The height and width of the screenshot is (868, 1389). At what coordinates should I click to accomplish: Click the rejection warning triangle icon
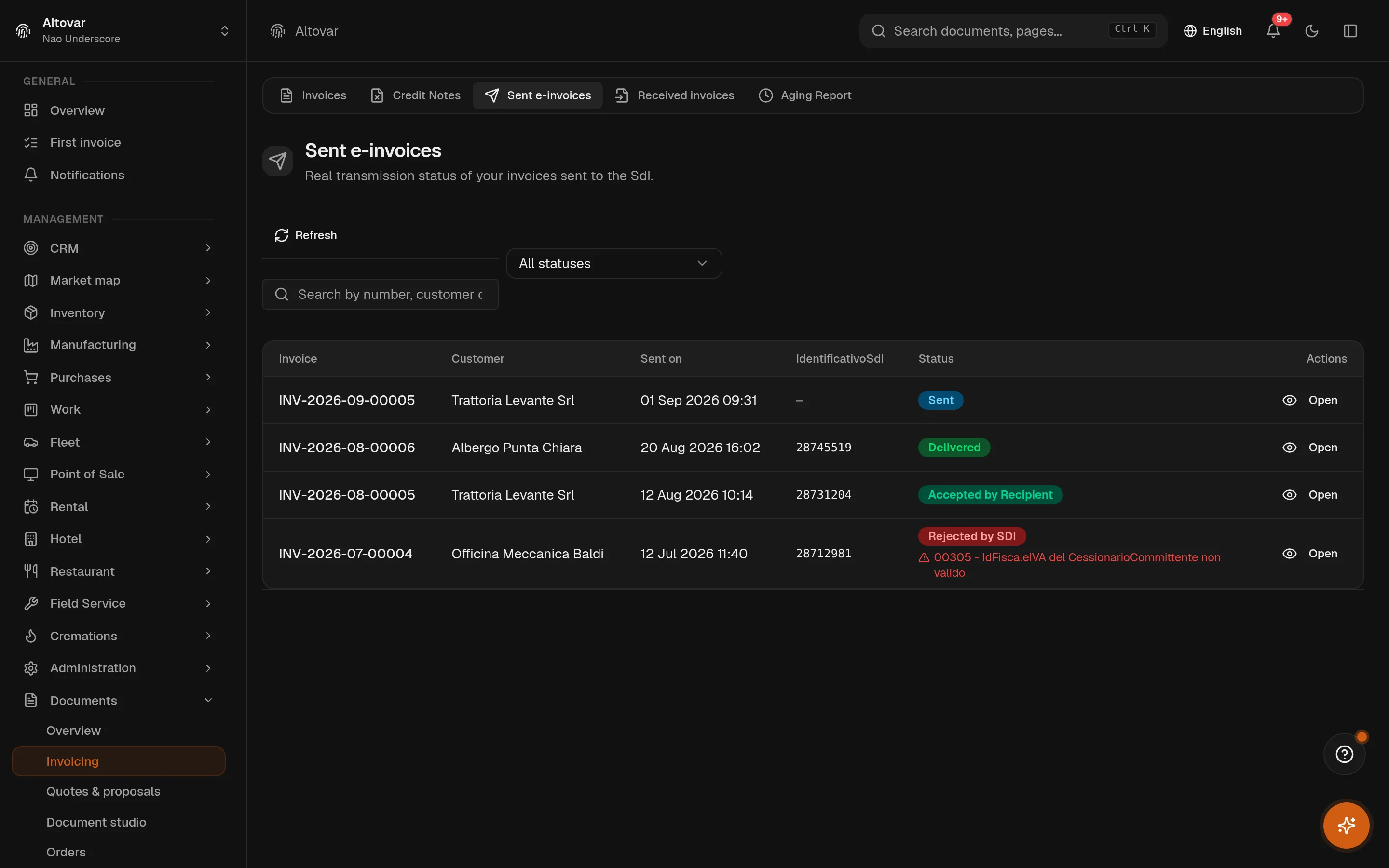pyautogui.click(x=924, y=557)
